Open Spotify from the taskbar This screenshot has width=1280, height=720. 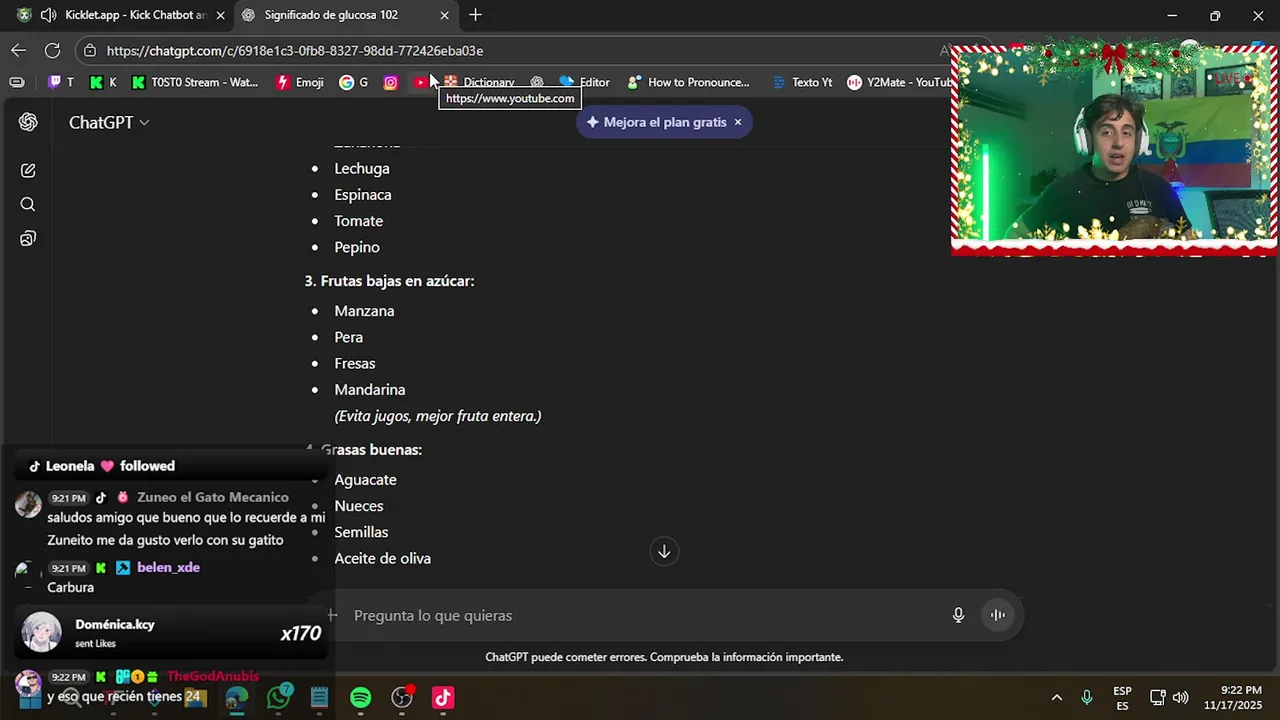click(x=361, y=697)
